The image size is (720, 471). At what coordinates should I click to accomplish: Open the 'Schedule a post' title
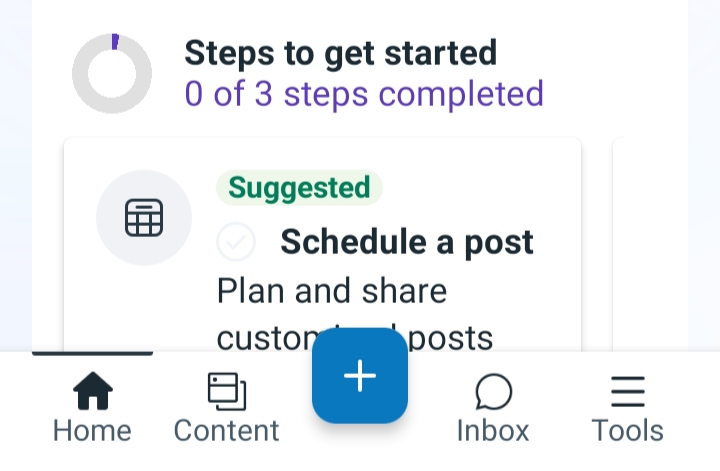pyautogui.click(x=407, y=242)
